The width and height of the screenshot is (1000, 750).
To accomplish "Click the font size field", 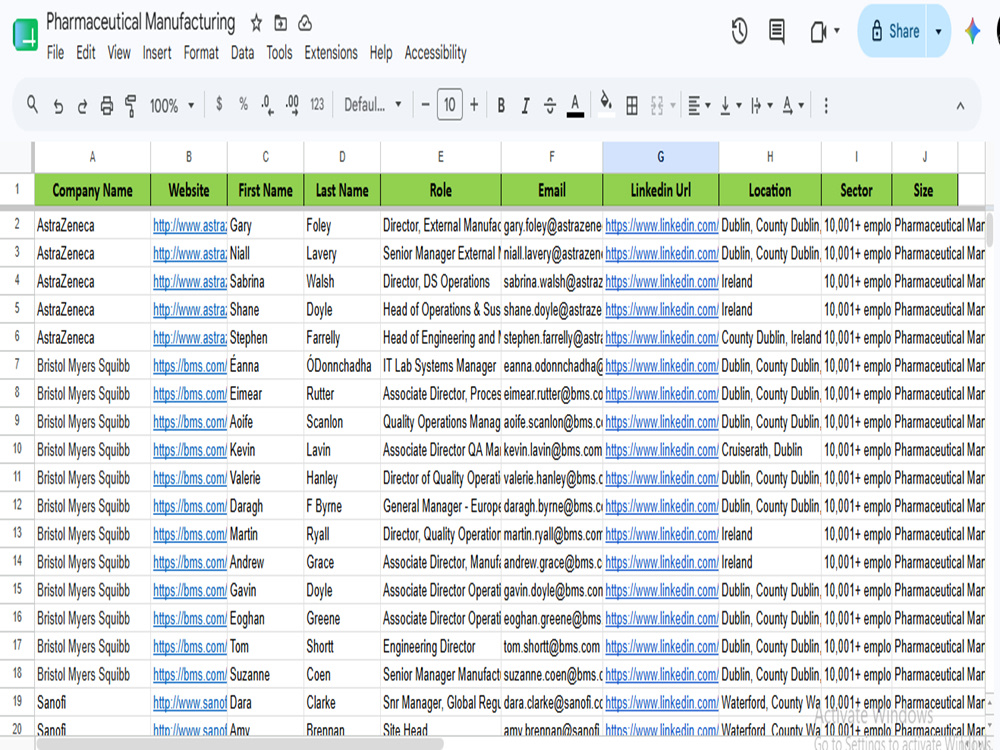I will [450, 105].
